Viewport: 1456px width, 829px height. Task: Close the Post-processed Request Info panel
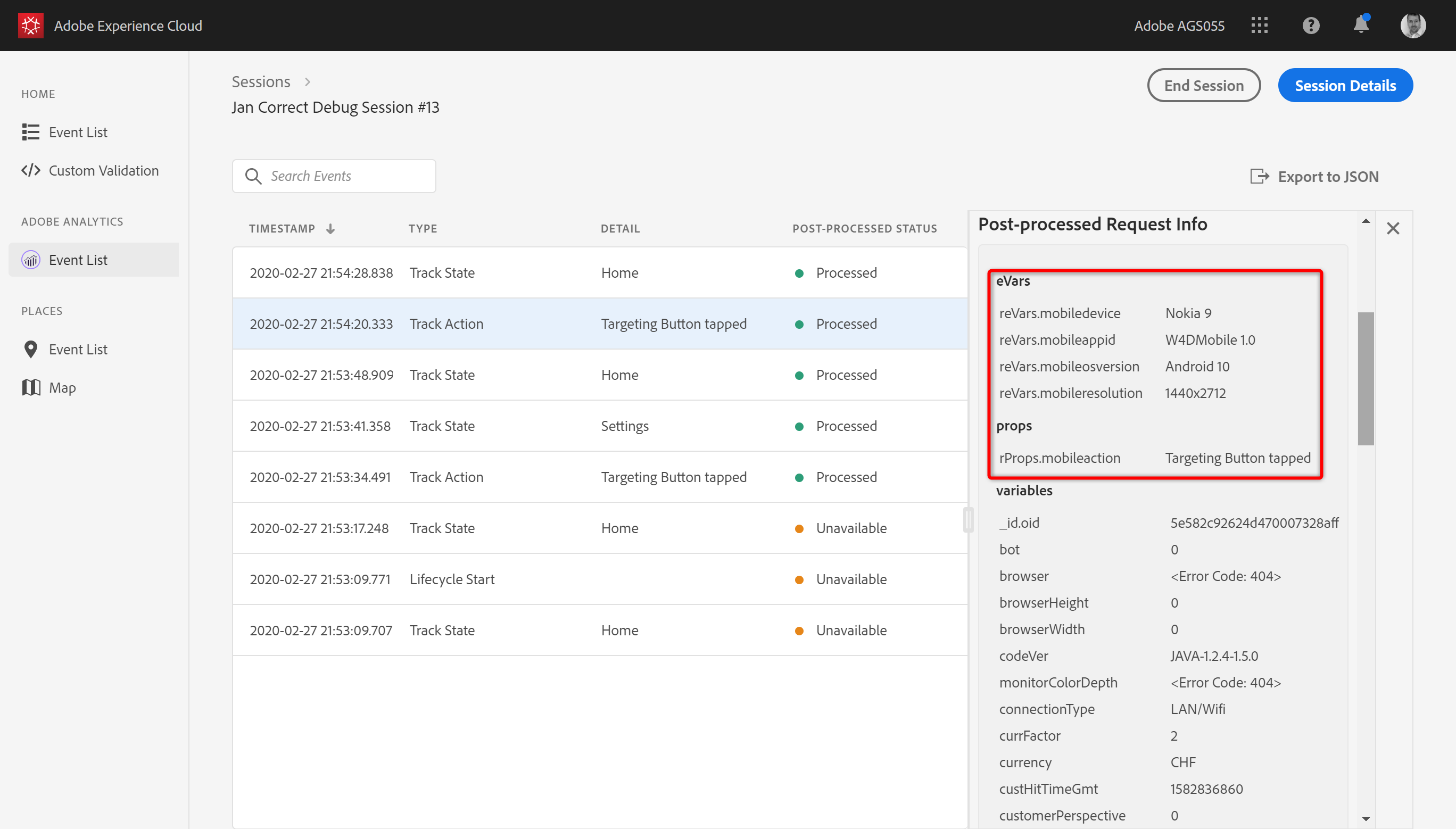point(1392,228)
